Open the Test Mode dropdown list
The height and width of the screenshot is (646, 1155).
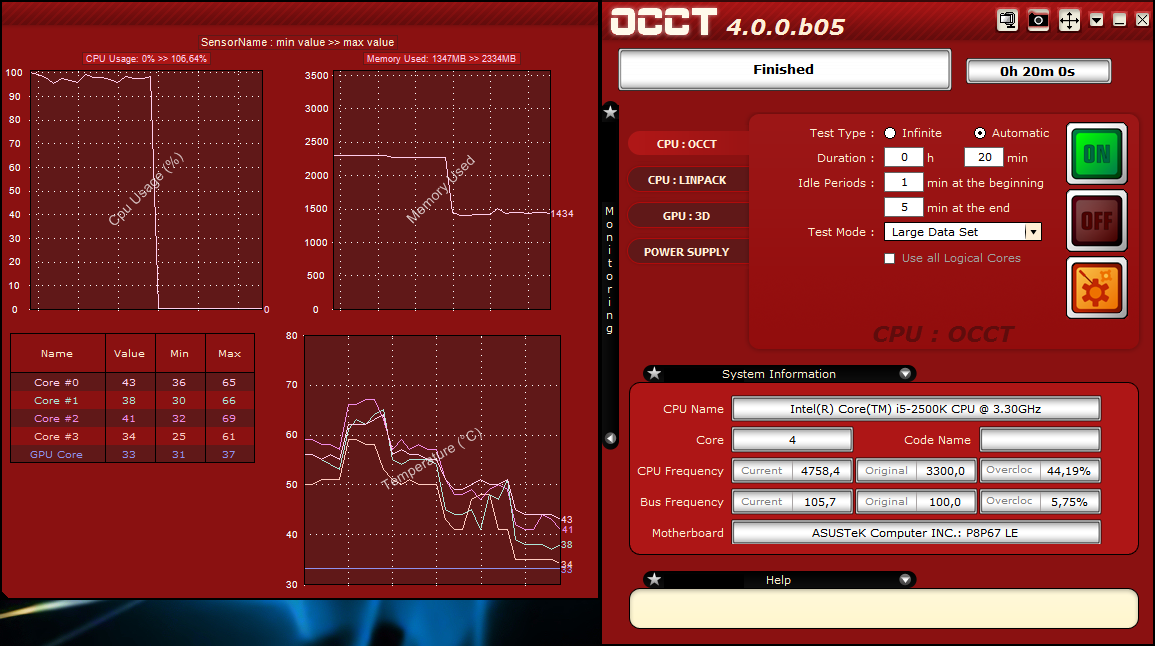[x=1033, y=232]
